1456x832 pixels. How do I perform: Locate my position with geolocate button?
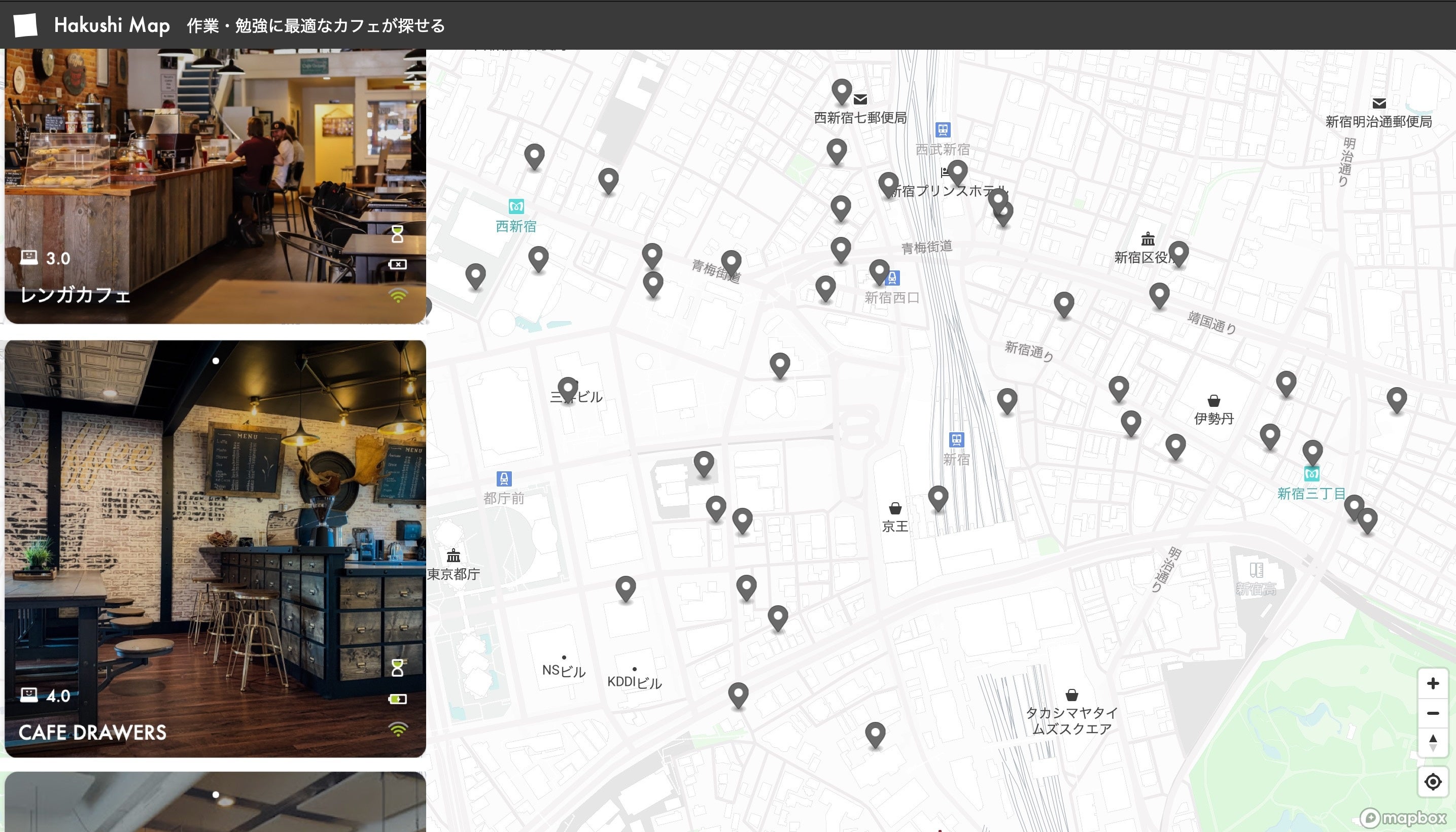click(x=1432, y=781)
